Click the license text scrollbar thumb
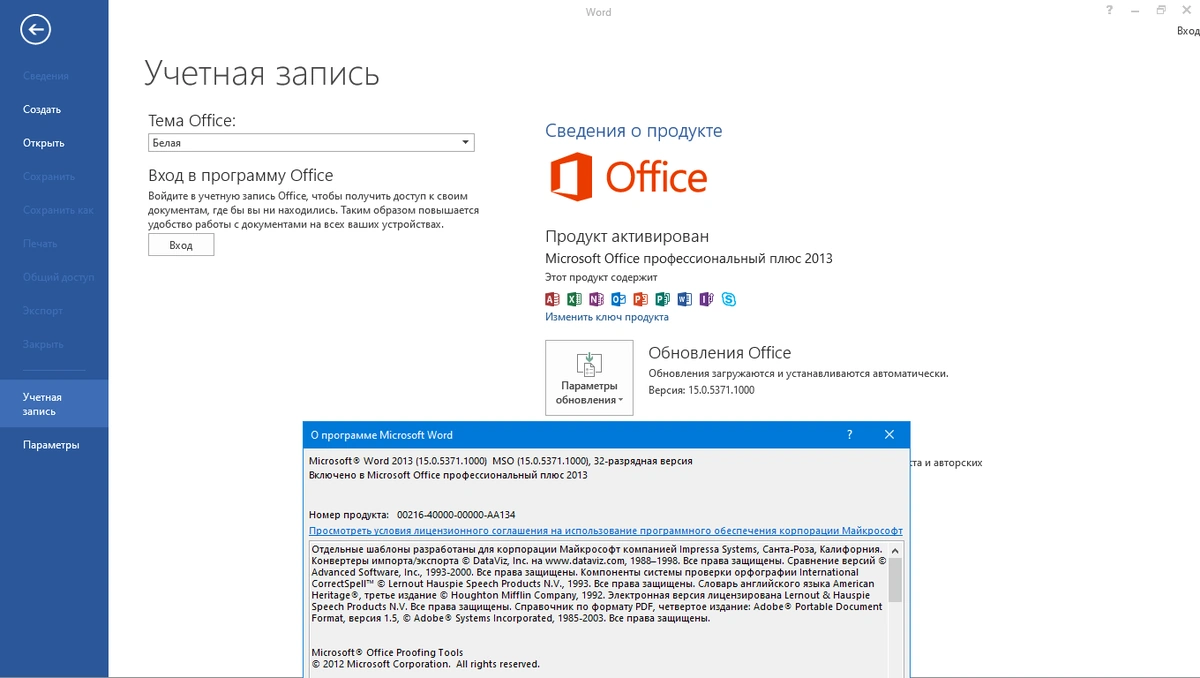The height and width of the screenshot is (678, 1200). 895,580
